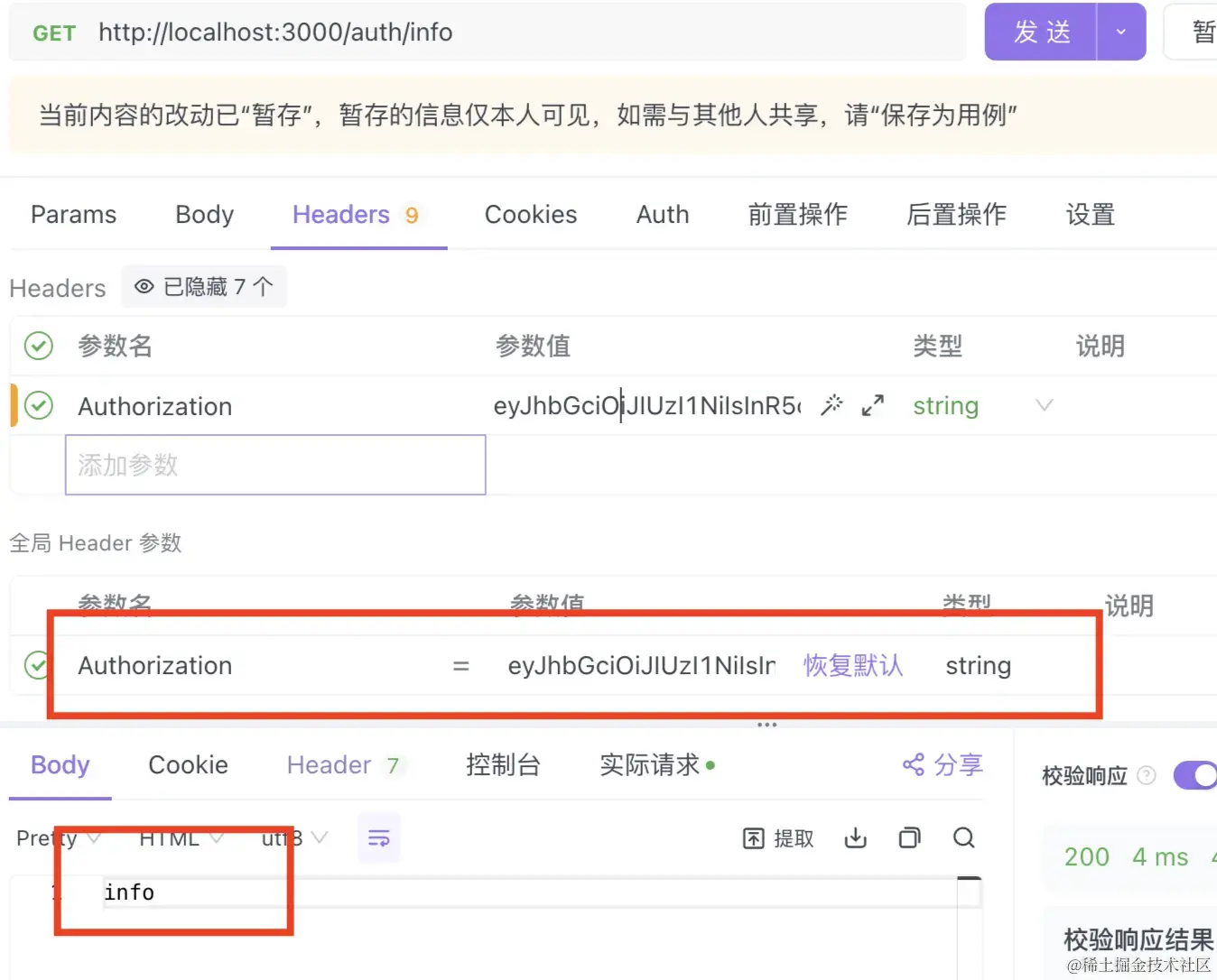This screenshot has height=980, width=1217.
Task: Toggle word wrap icon in response toolbar
Action: click(x=379, y=838)
